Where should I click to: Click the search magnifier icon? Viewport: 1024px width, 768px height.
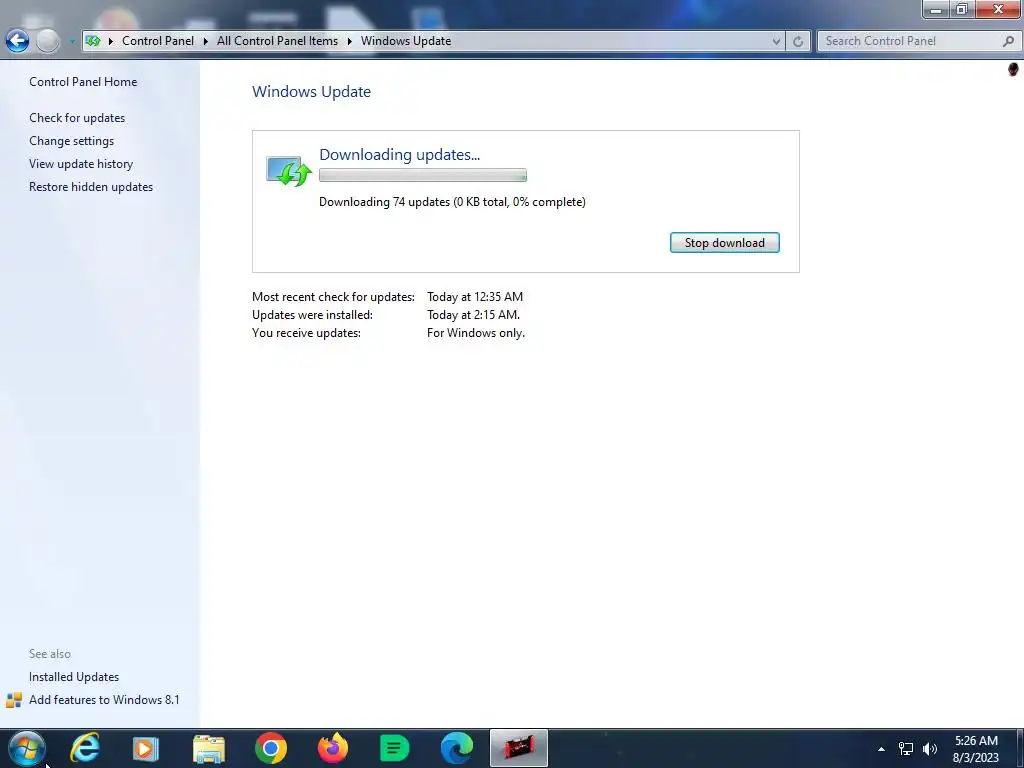coord(1008,41)
